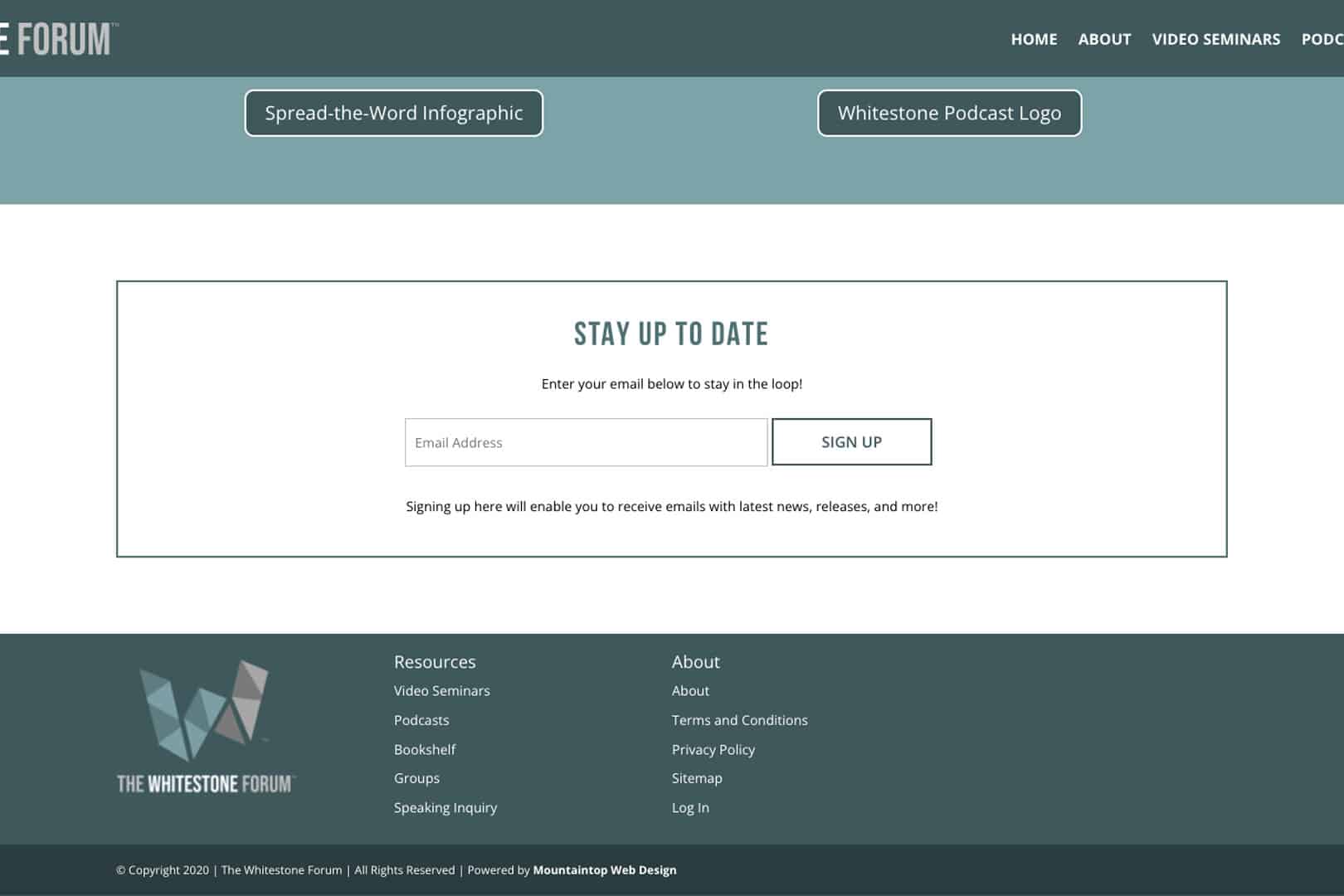Visit the Podcasts footer link

[421, 720]
